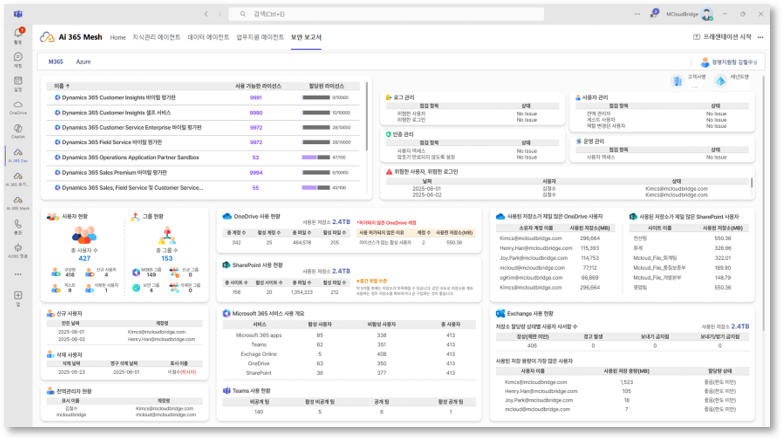783x440 pixels.
Task: Click total groups illustration
Action: pyautogui.click(x=167, y=235)
